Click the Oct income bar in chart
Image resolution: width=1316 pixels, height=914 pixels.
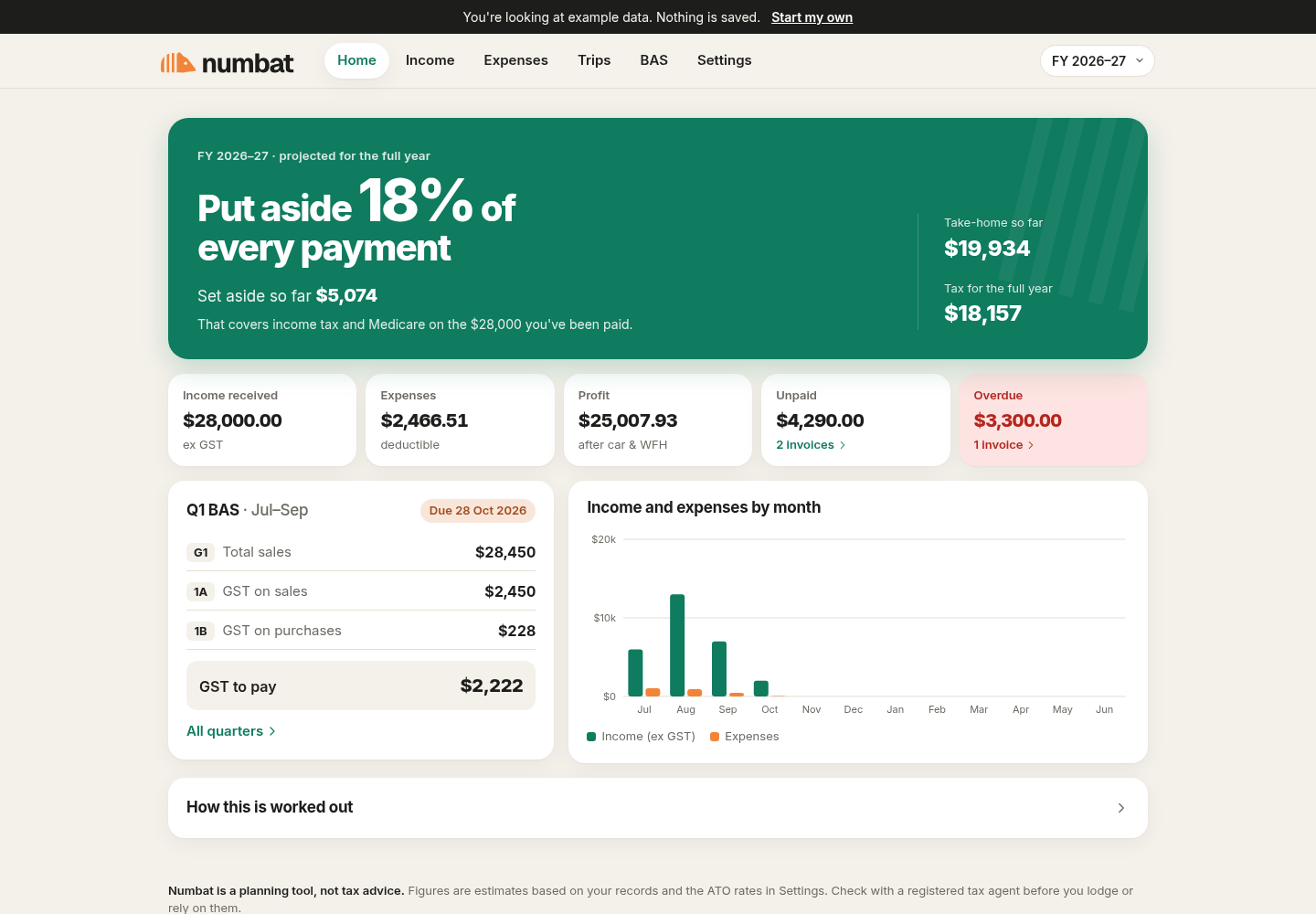click(x=761, y=688)
